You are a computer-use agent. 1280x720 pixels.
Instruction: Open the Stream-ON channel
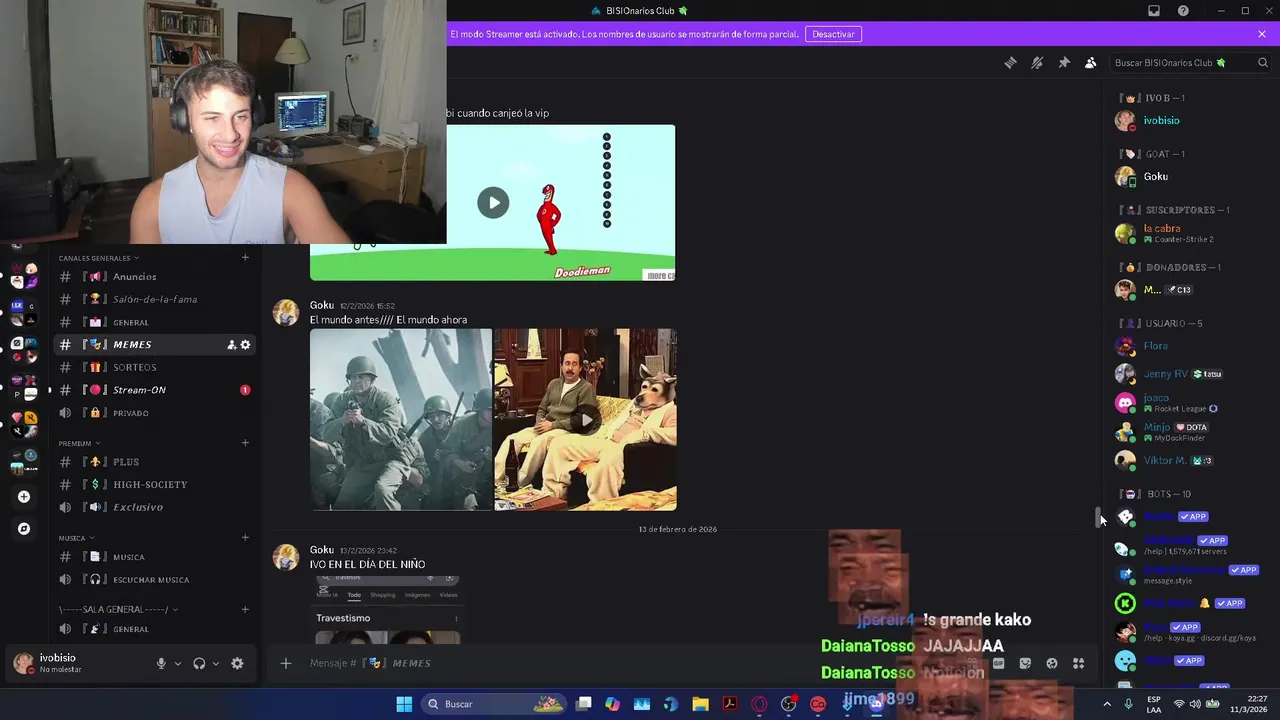(x=154, y=390)
